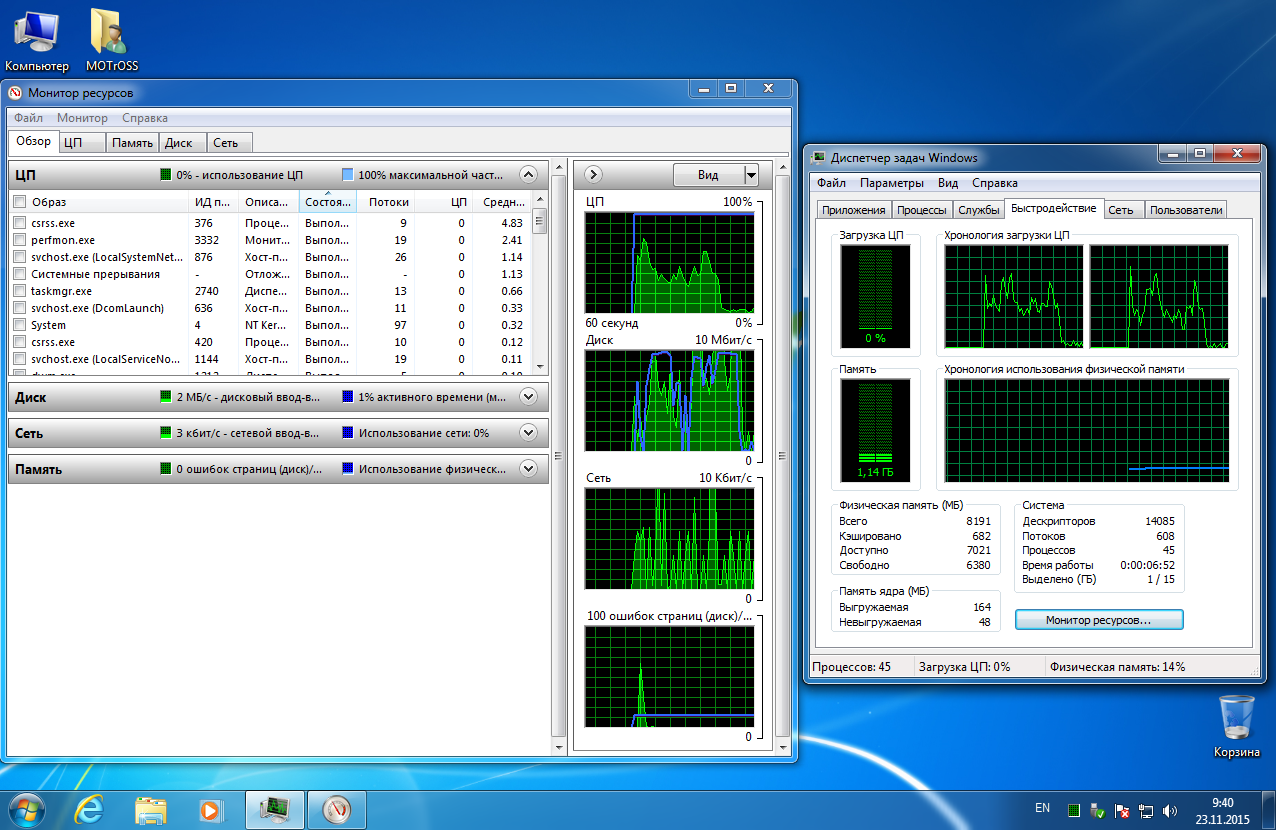Click the Процессов: 45 status bar entry
This screenshot has width=1276, height=830.
tap(852, 667)
